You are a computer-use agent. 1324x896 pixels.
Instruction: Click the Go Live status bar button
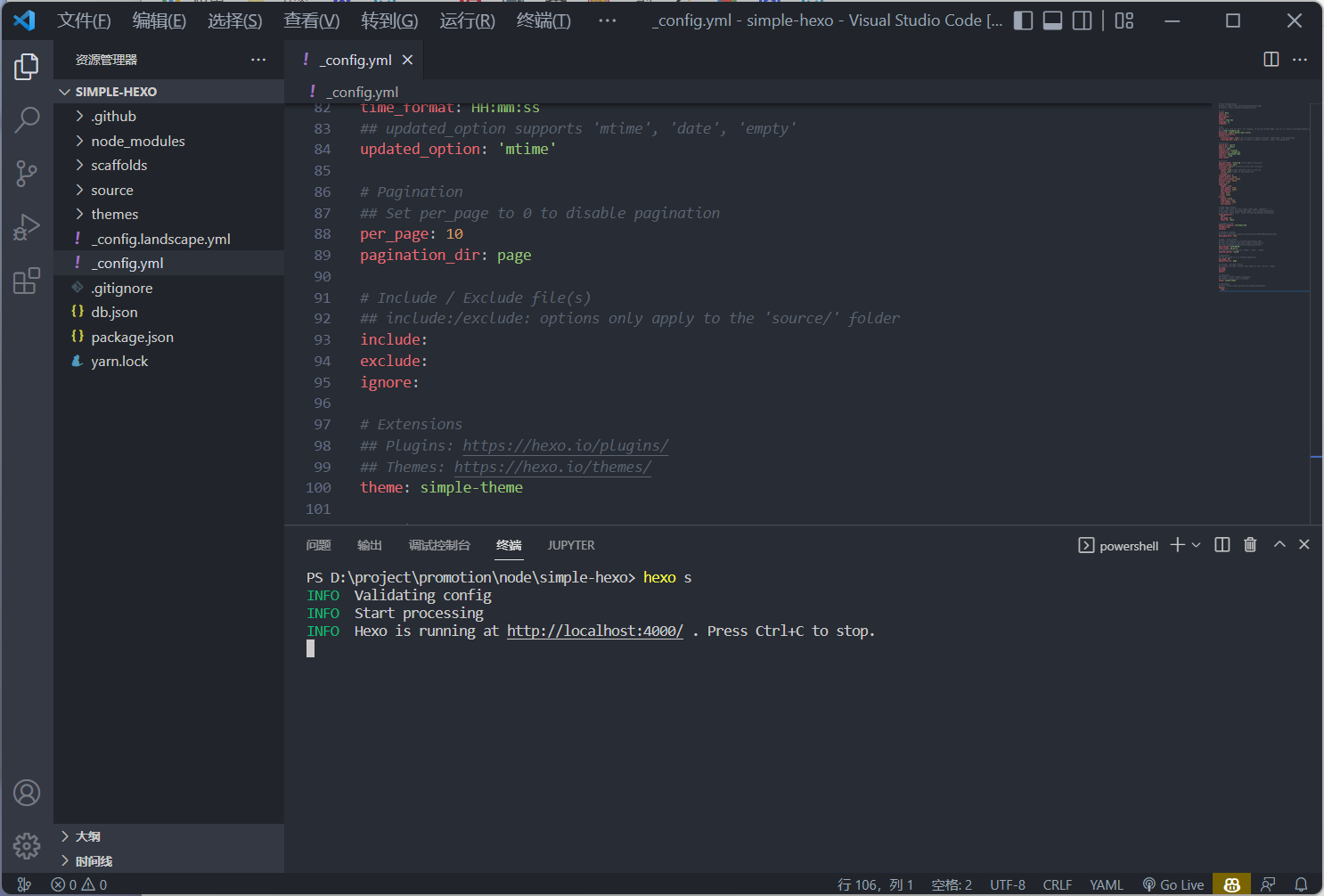tap(1173, 884)
